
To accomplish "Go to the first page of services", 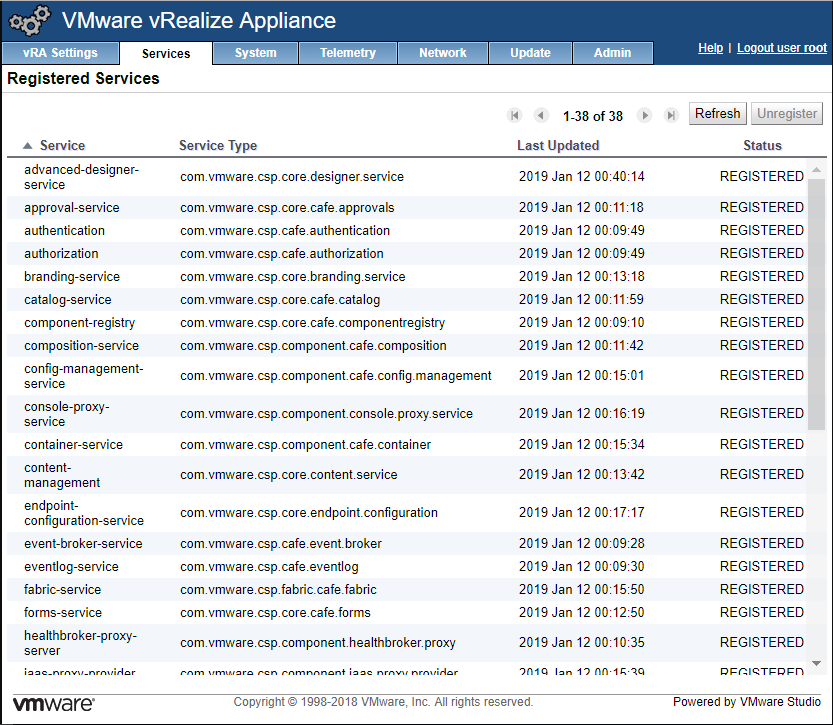I will (x=514, y=115).
